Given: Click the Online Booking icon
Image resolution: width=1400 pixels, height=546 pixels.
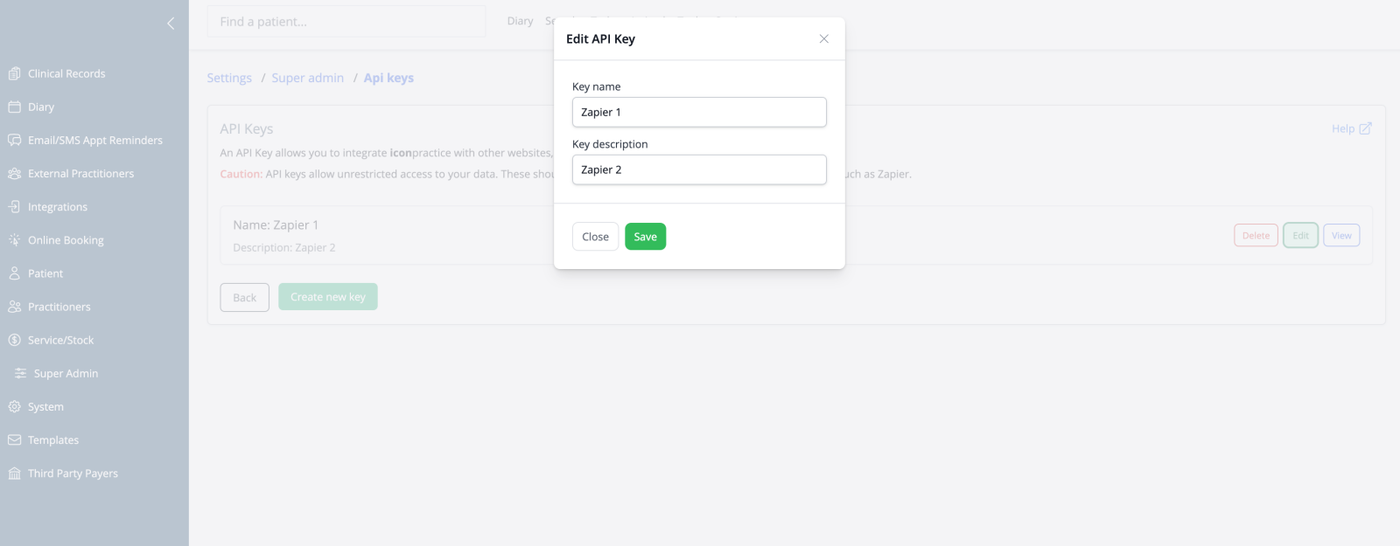Looking at the screenshot, I should coord(14,240).
